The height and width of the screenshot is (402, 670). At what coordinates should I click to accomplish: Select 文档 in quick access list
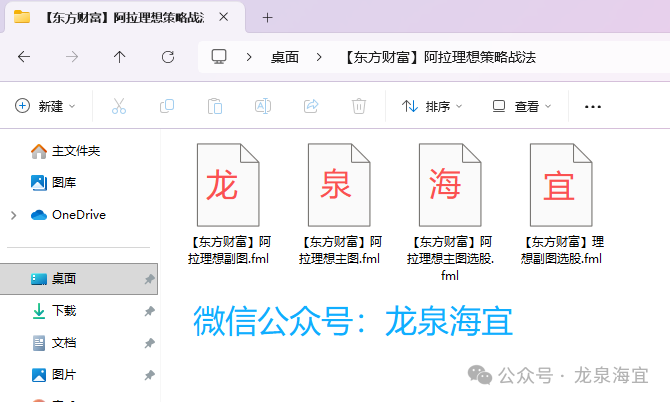tap(64, 343)
